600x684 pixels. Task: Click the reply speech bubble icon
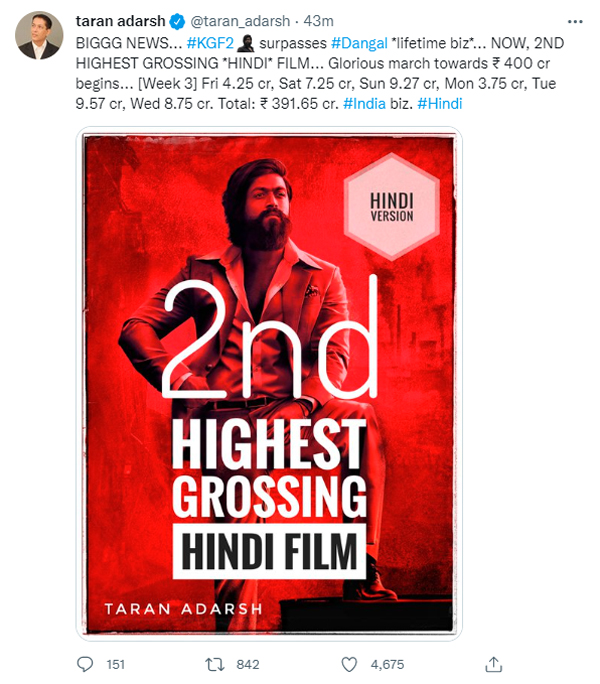[85, 664]
